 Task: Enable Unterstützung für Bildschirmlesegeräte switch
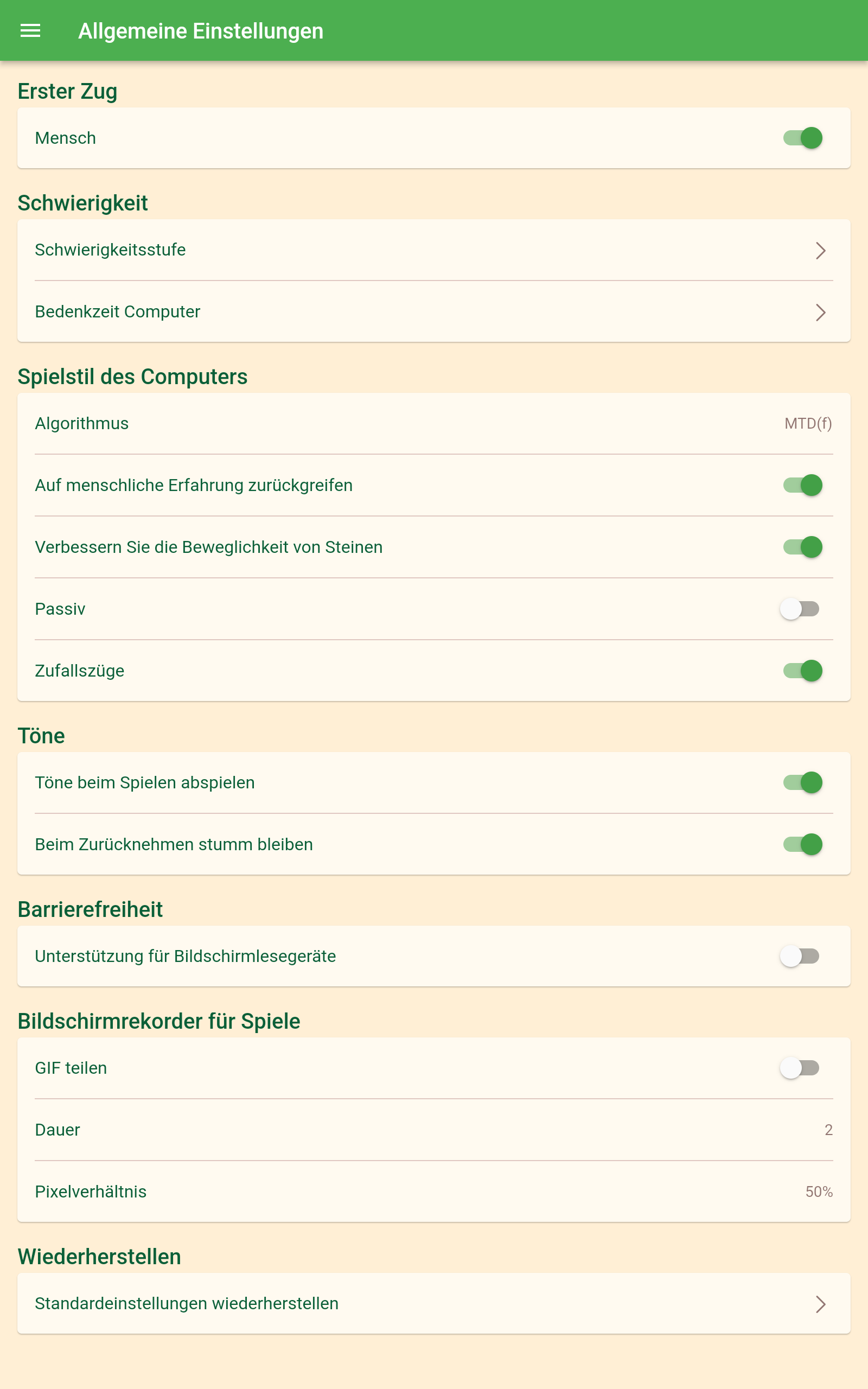(x=799, y=956)
